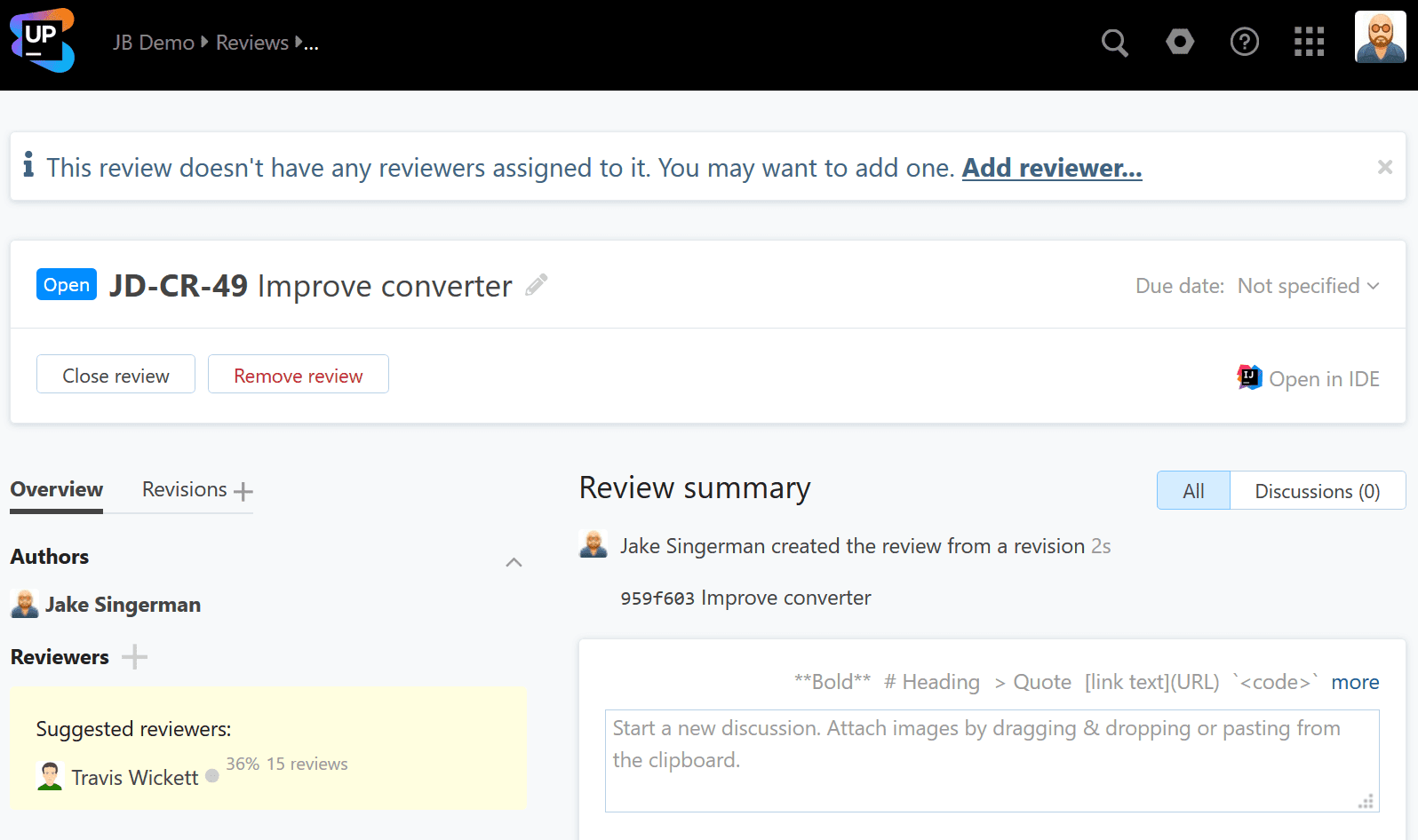This screenshot has height=840, width=1418.
Task: Click the user avatar in header
Action: [x=1380, y=37]
